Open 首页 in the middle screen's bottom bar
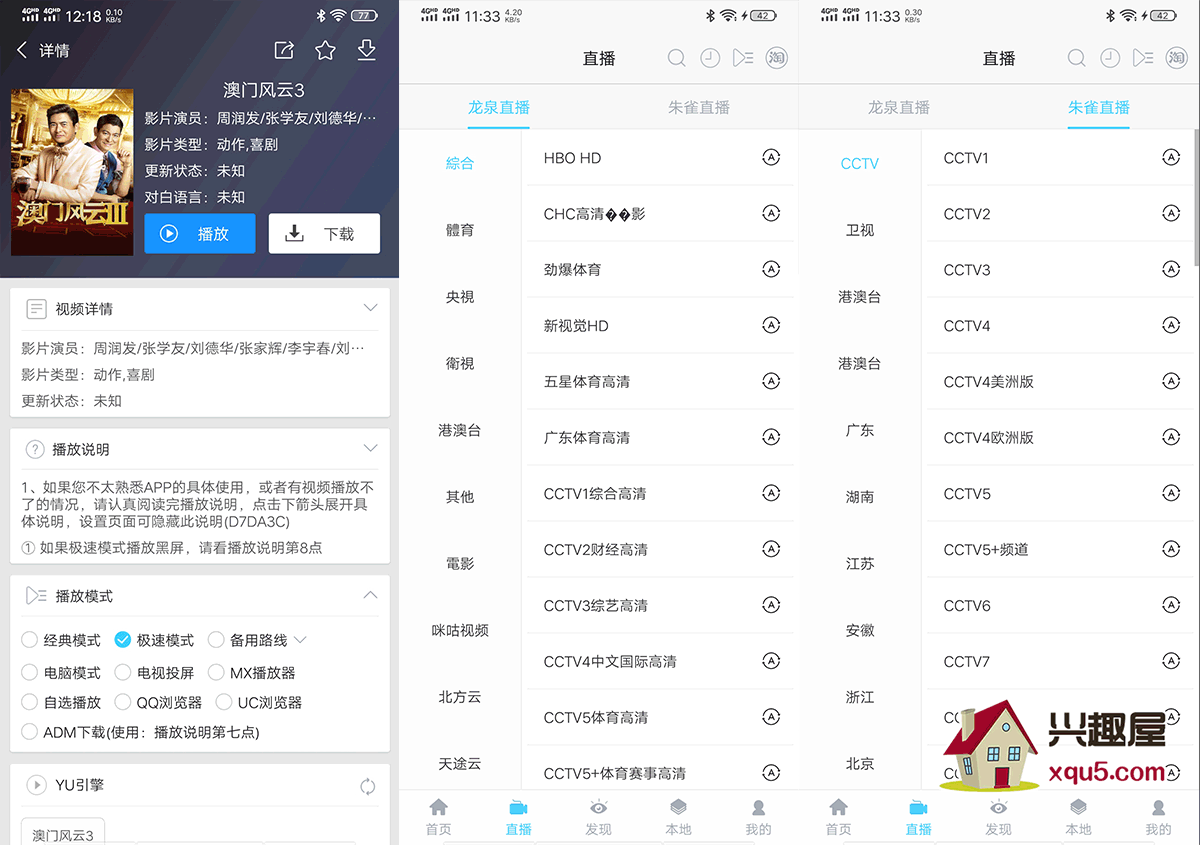The height and width of the screenshot is (845, 1200). click(438, 816)
